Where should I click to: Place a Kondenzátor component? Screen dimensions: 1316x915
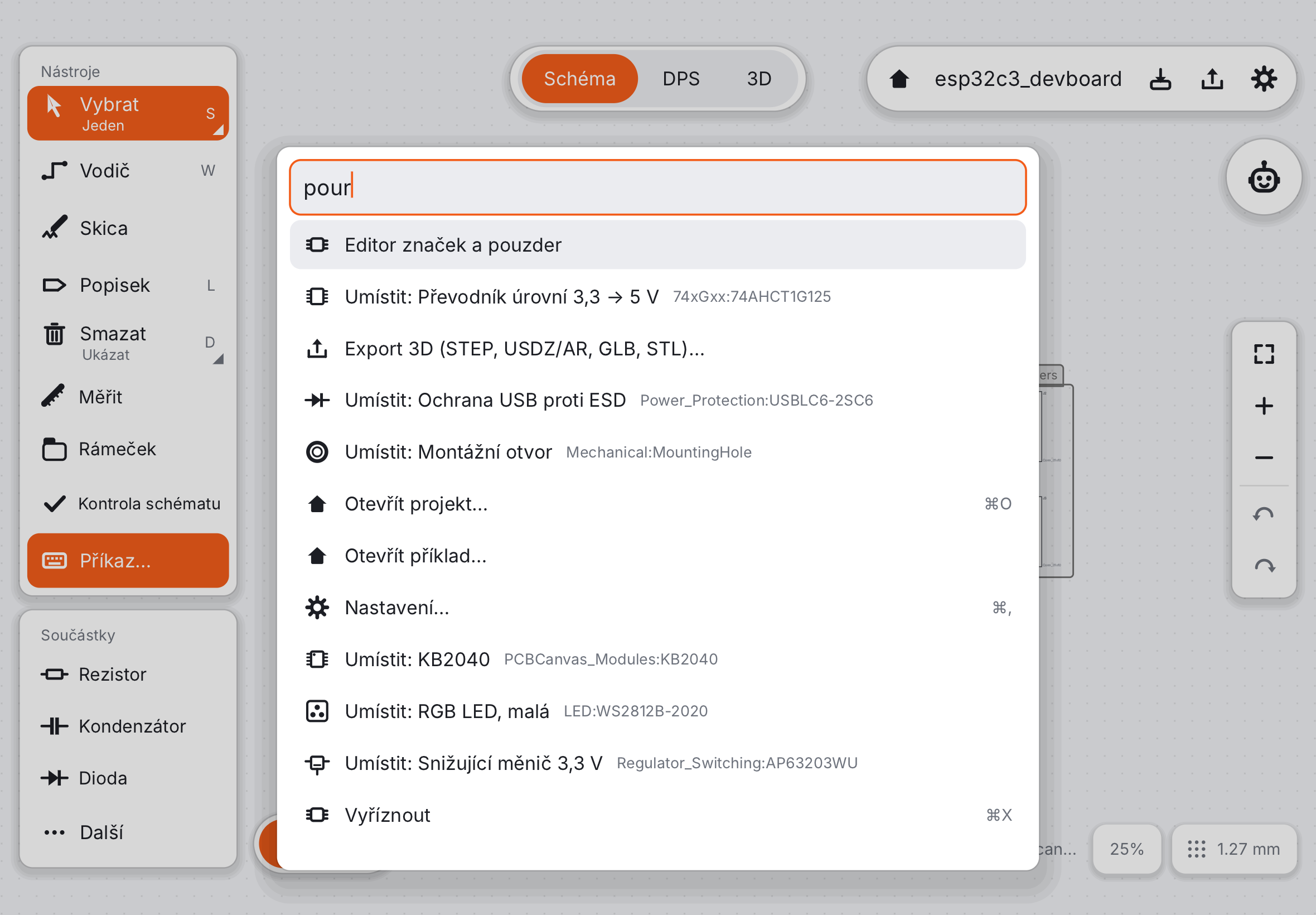[x=128, y=726]
